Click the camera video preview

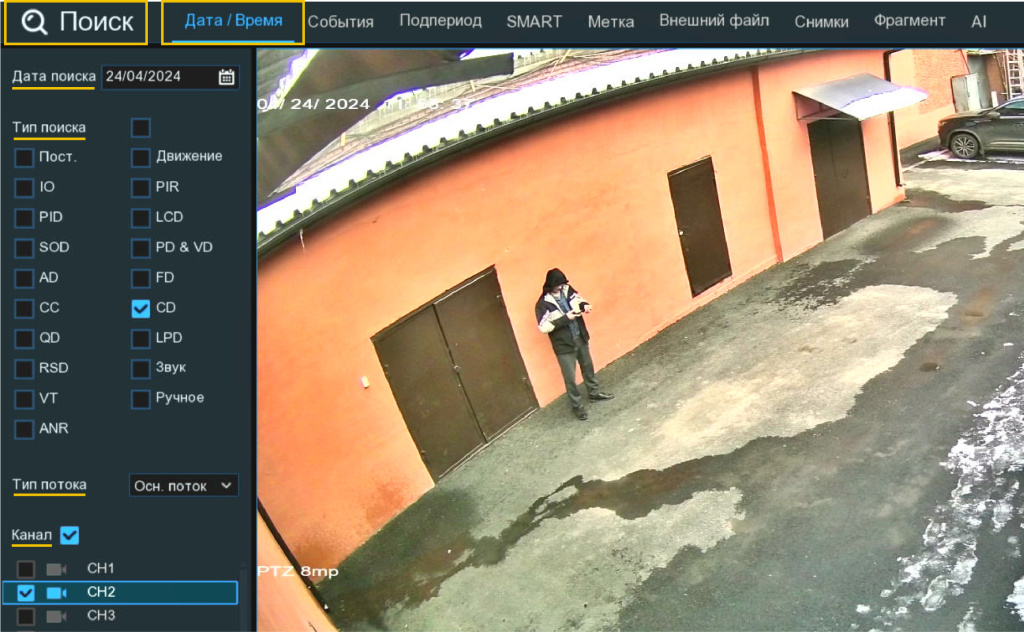640,340
